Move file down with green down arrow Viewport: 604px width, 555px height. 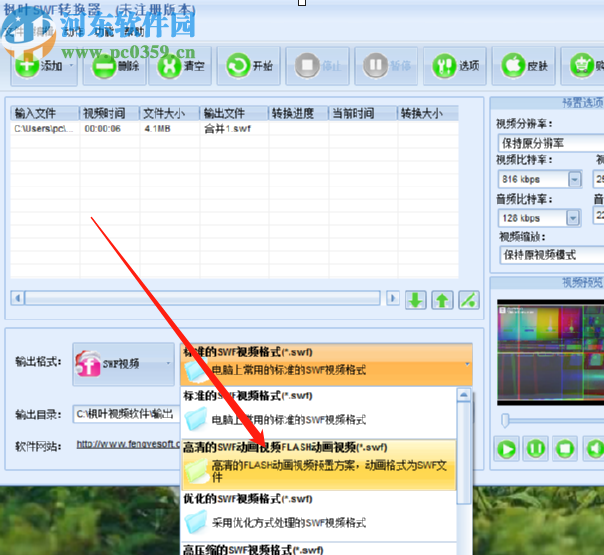[416, 300]
